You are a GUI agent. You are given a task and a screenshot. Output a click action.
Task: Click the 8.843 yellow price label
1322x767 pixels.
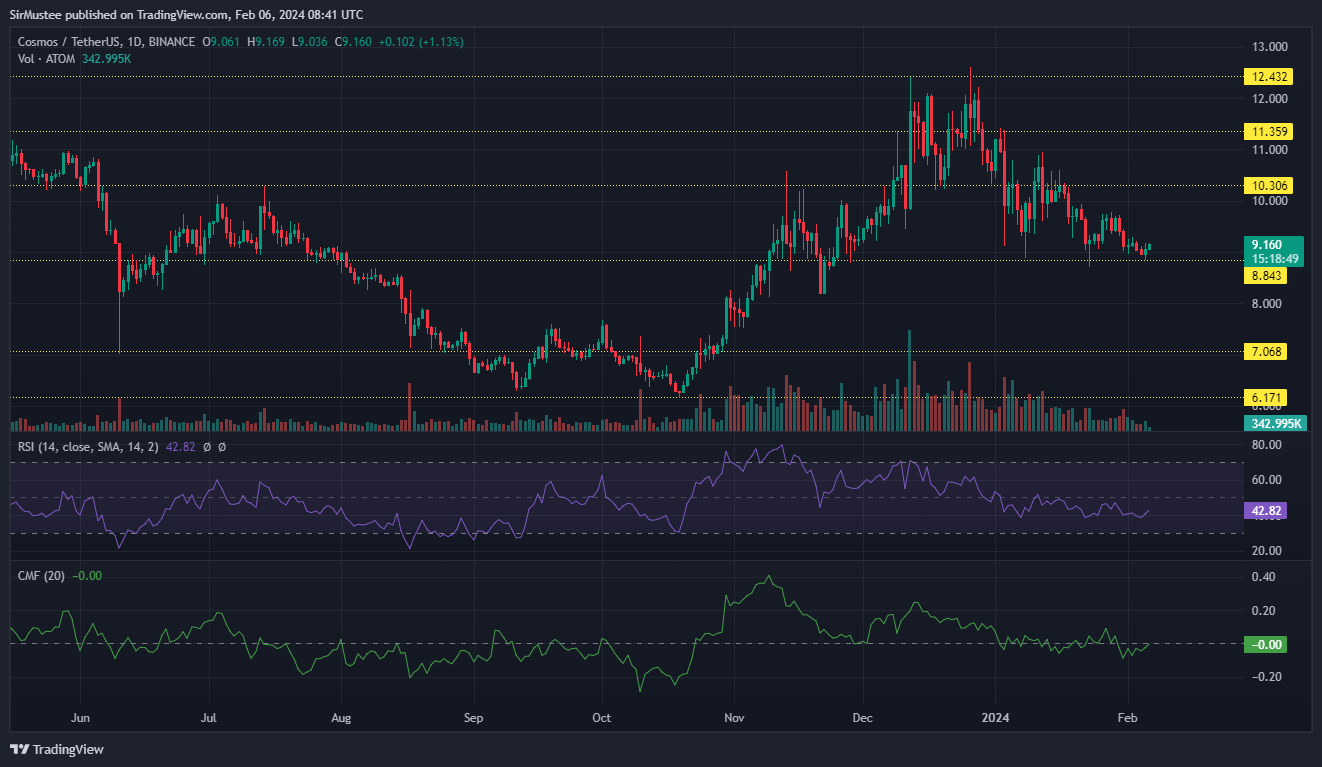pos(1265,276)
